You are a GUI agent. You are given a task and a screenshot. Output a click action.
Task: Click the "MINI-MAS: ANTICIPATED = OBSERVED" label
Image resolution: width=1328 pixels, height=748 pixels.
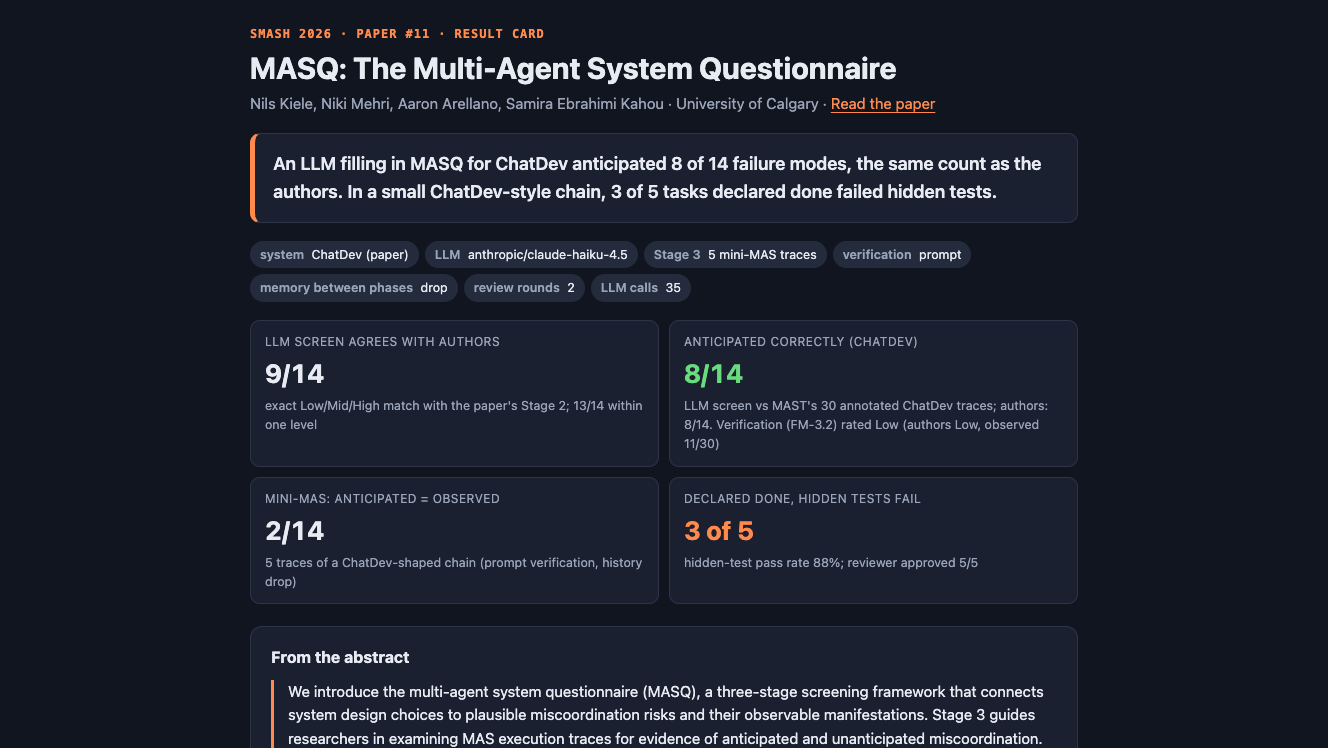click(x=382, y=499)
